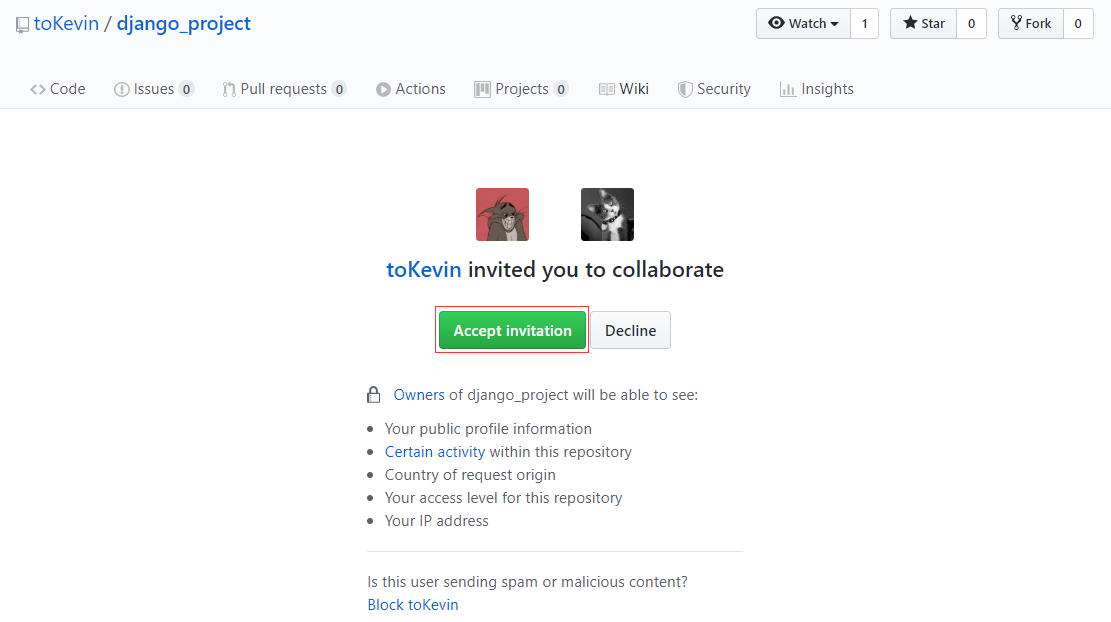Viewport: 1111px width, 622px height.
Task: Click 'Country of request origin' text
Action: (x=470, y=475)
